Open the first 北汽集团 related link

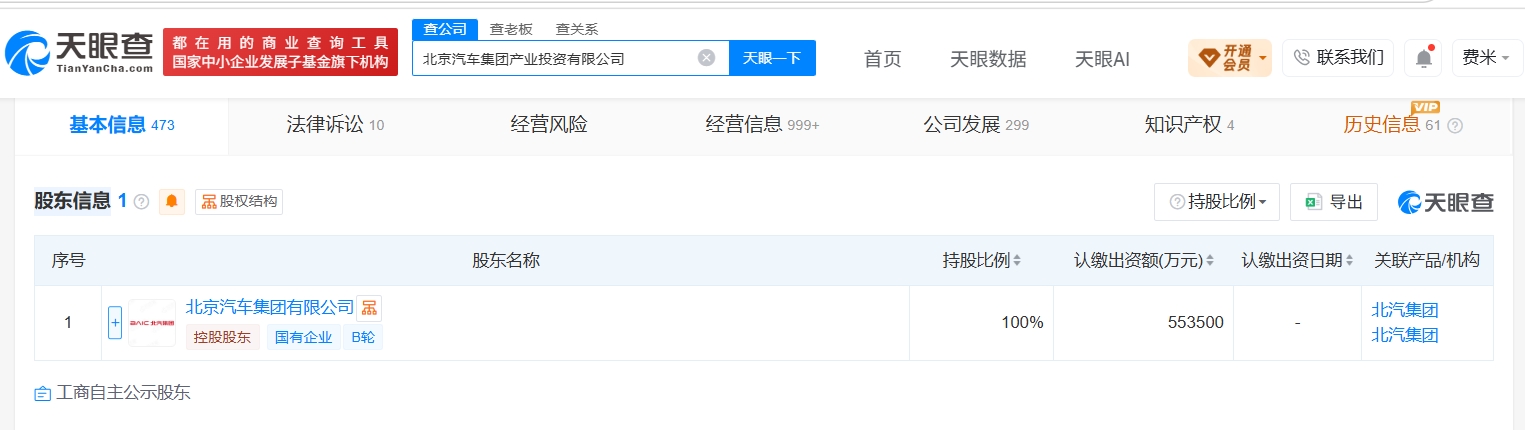pos(1404,310)
